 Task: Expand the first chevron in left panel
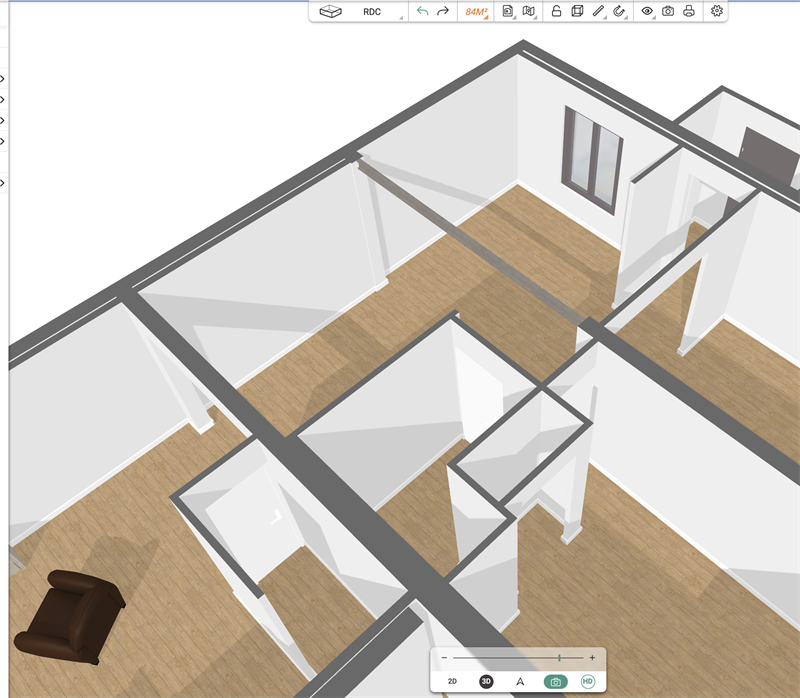coord(3,78)
